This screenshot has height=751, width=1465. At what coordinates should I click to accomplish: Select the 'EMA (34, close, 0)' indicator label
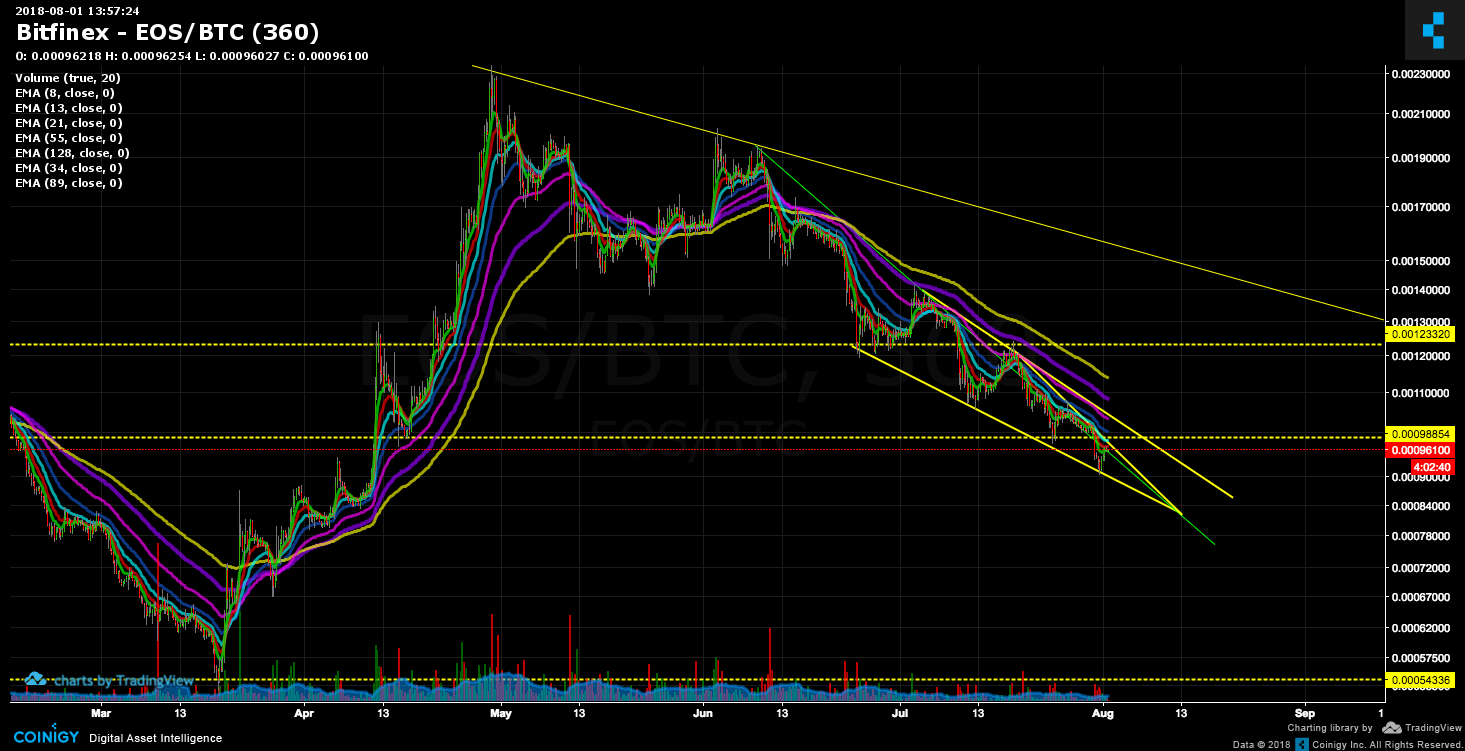(x=69, y=168)
